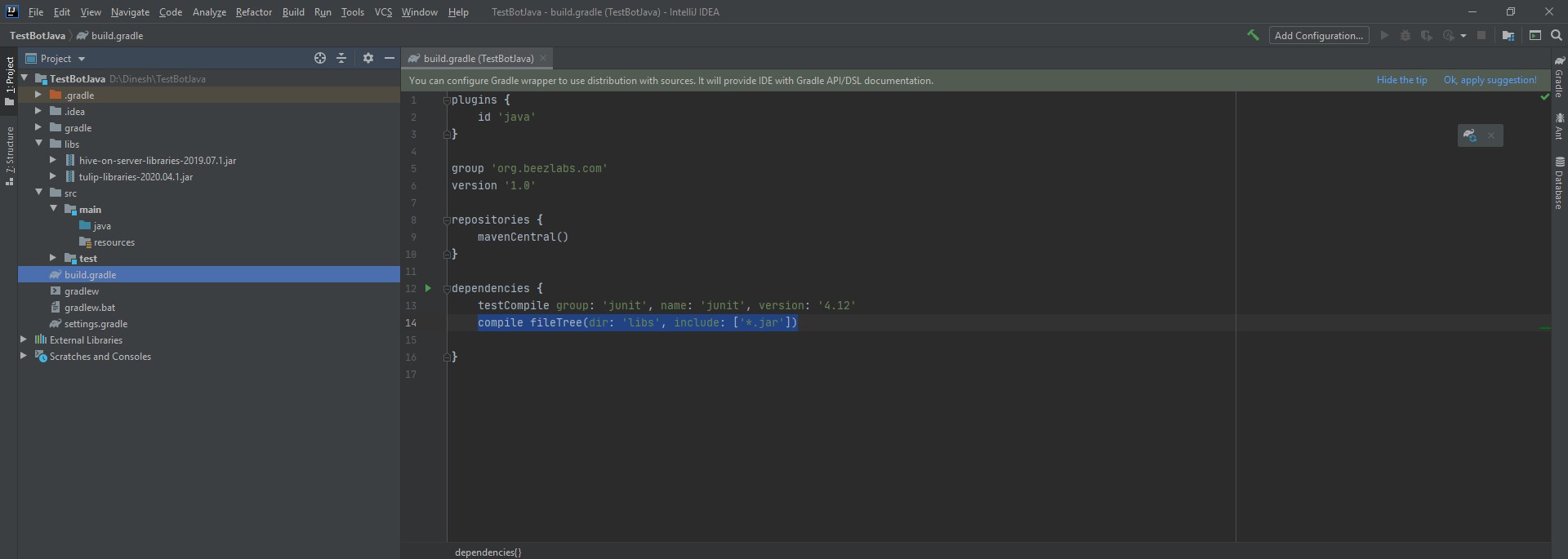Viewport: 1568px width, 559px height.
Task: Toggle the Z: Structure side tab
Action: [9, 156]
